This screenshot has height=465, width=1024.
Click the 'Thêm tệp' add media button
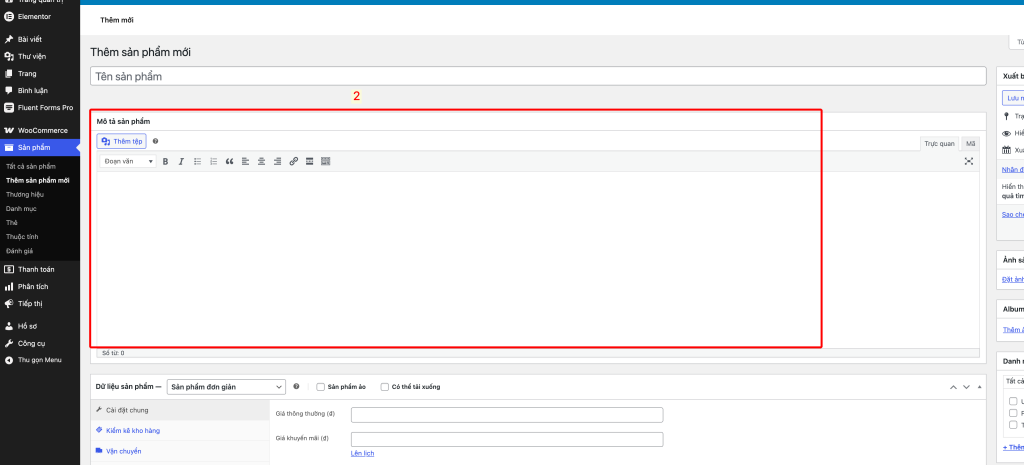(122, 142)
